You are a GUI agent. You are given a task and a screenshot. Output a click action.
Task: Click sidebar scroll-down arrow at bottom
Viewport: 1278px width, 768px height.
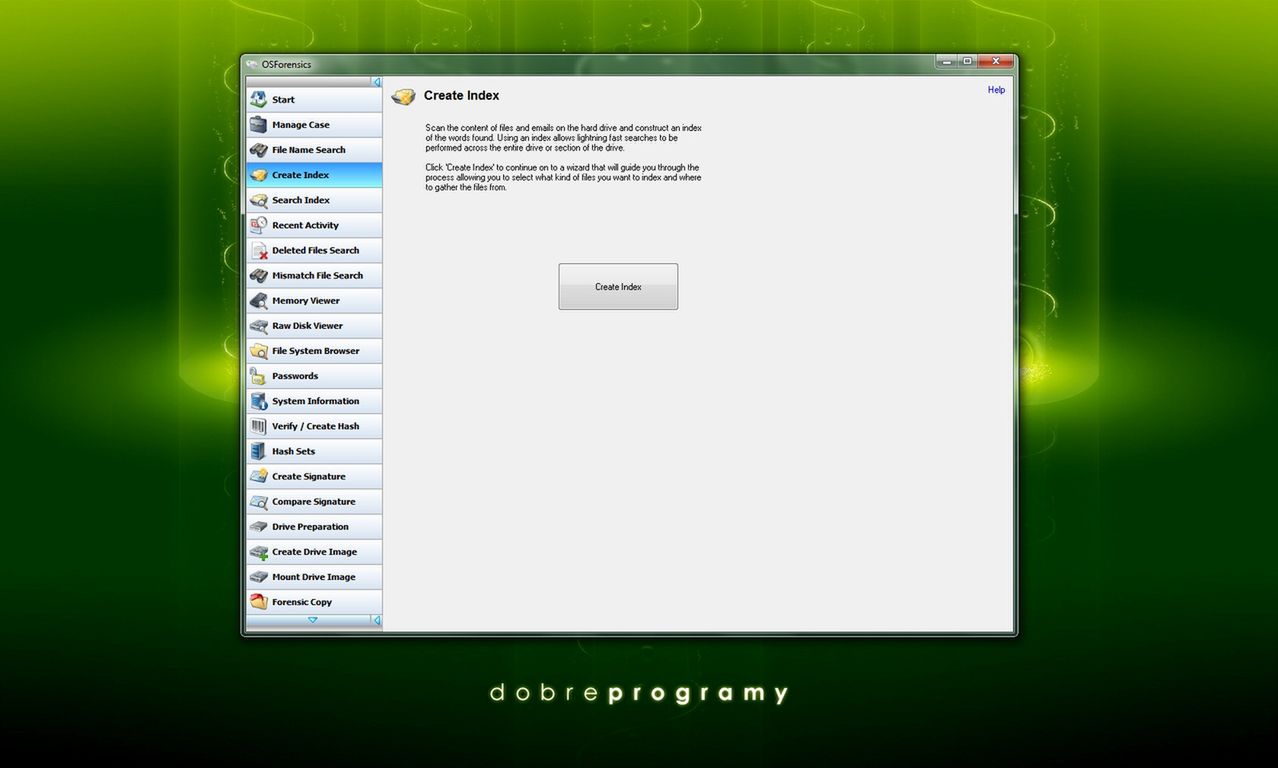click(312, 621)
